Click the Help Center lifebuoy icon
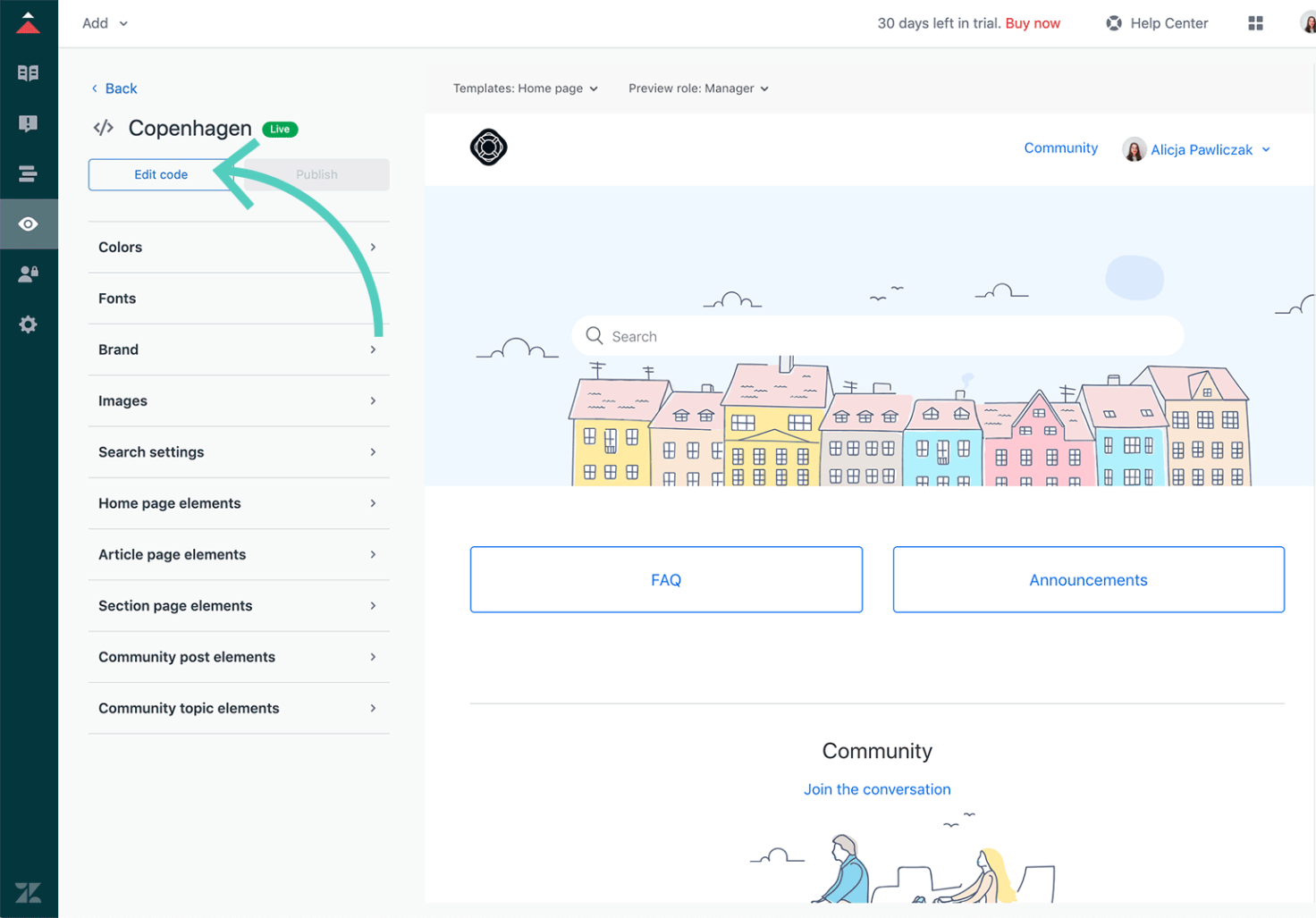1316x918 pixels. click(1114, 23)
